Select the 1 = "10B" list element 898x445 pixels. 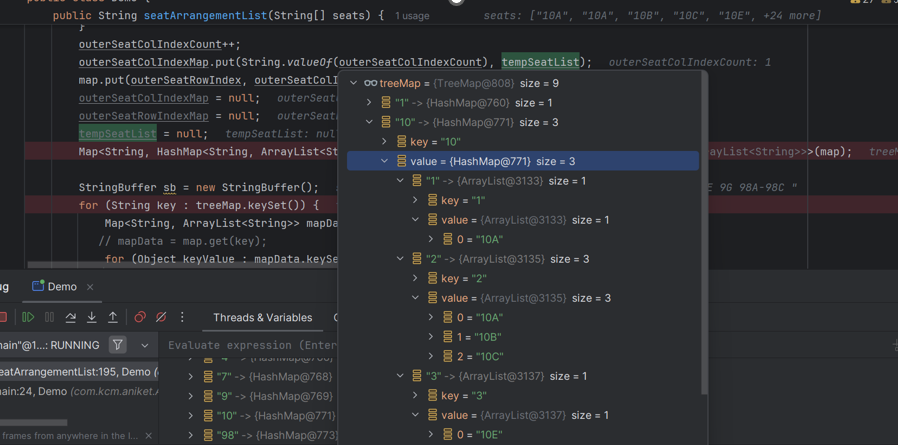coord(480,337)
